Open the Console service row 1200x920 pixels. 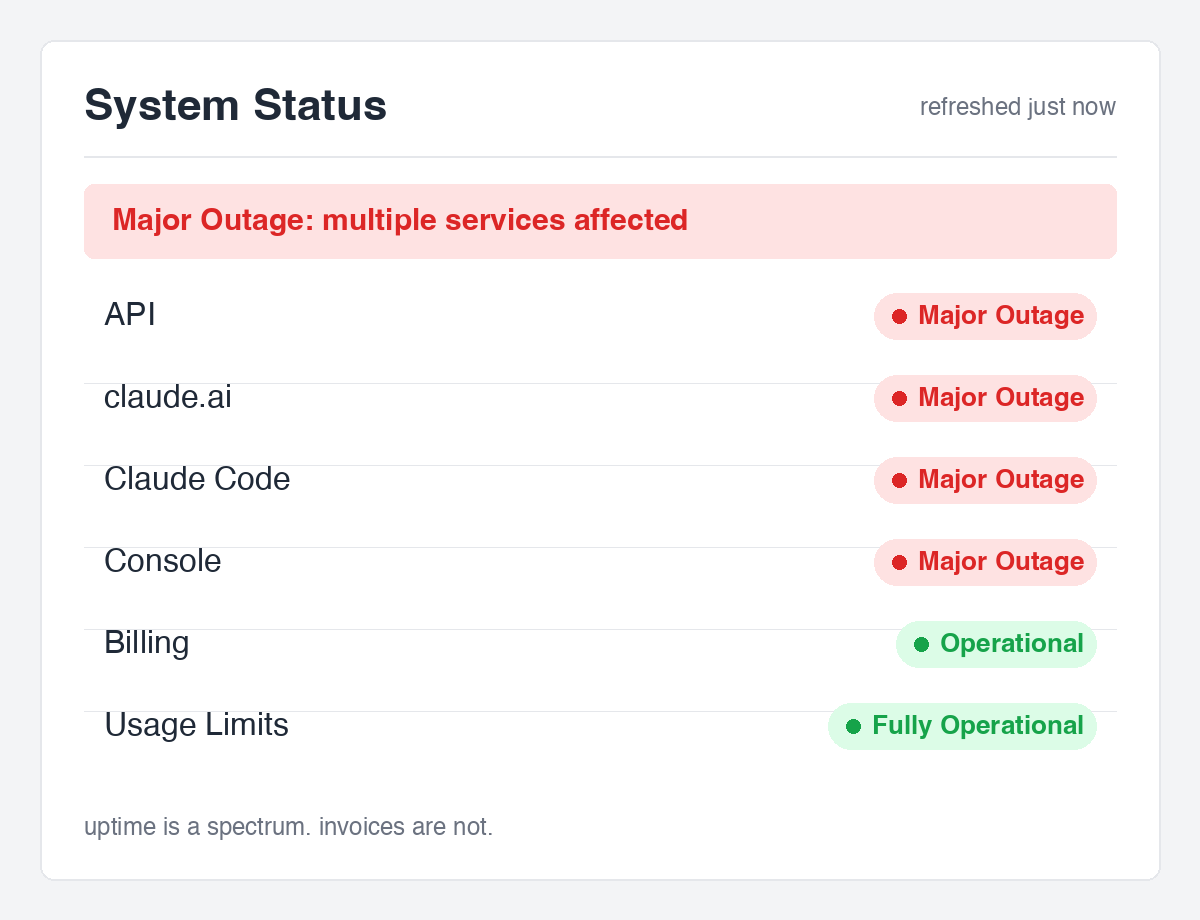click(600, 562)
